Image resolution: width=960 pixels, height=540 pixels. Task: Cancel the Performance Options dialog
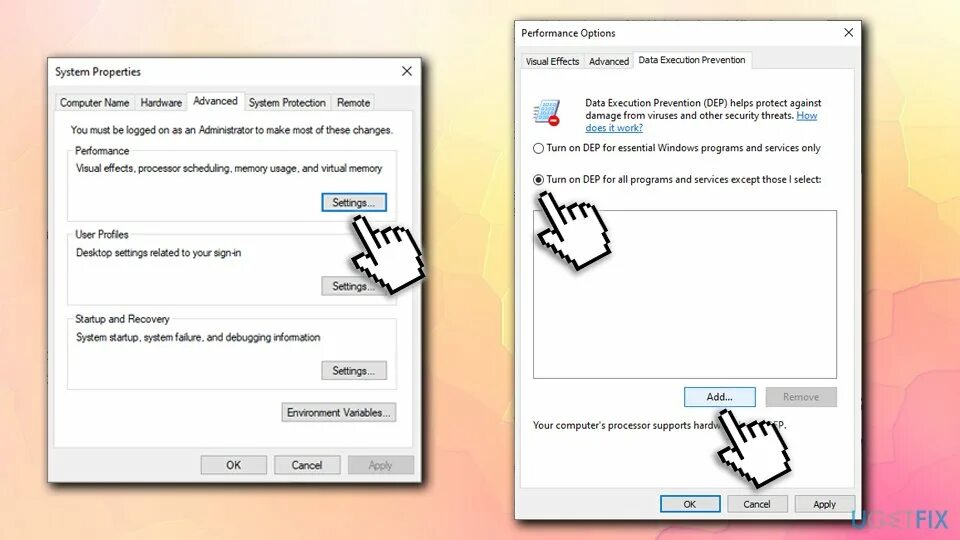757,504
